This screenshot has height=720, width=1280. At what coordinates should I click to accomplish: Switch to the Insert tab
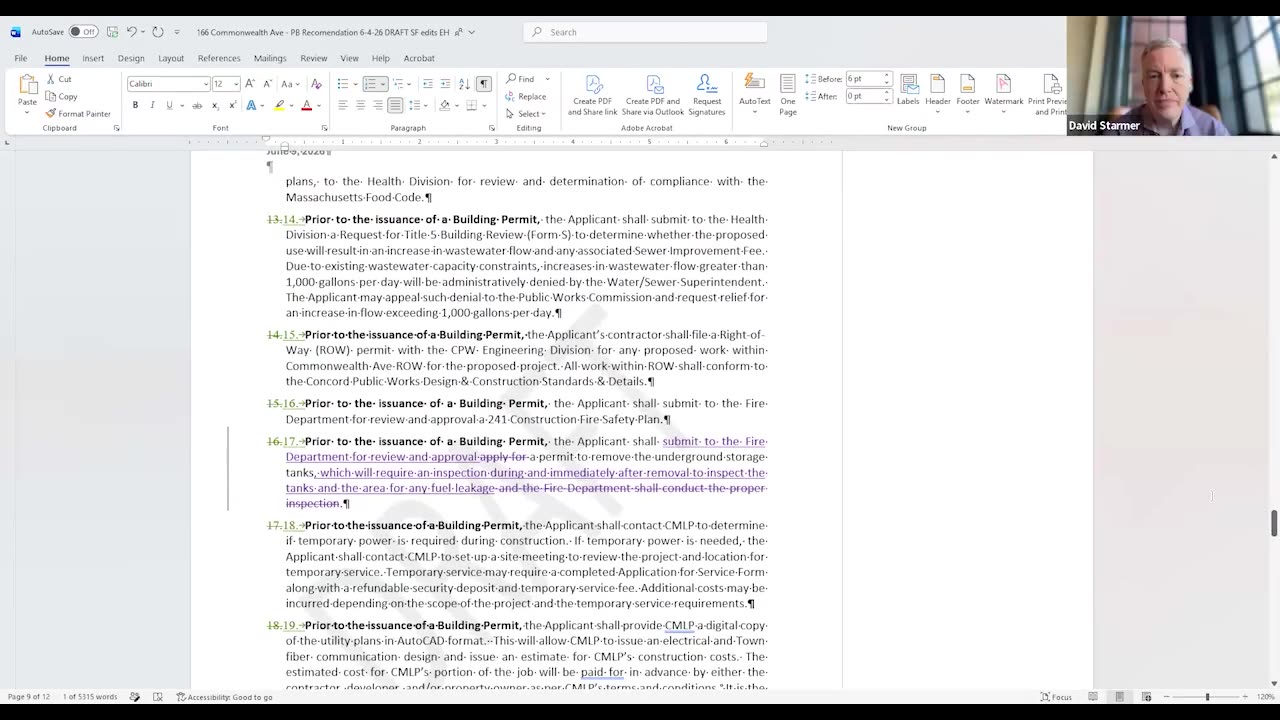[93, 58]
